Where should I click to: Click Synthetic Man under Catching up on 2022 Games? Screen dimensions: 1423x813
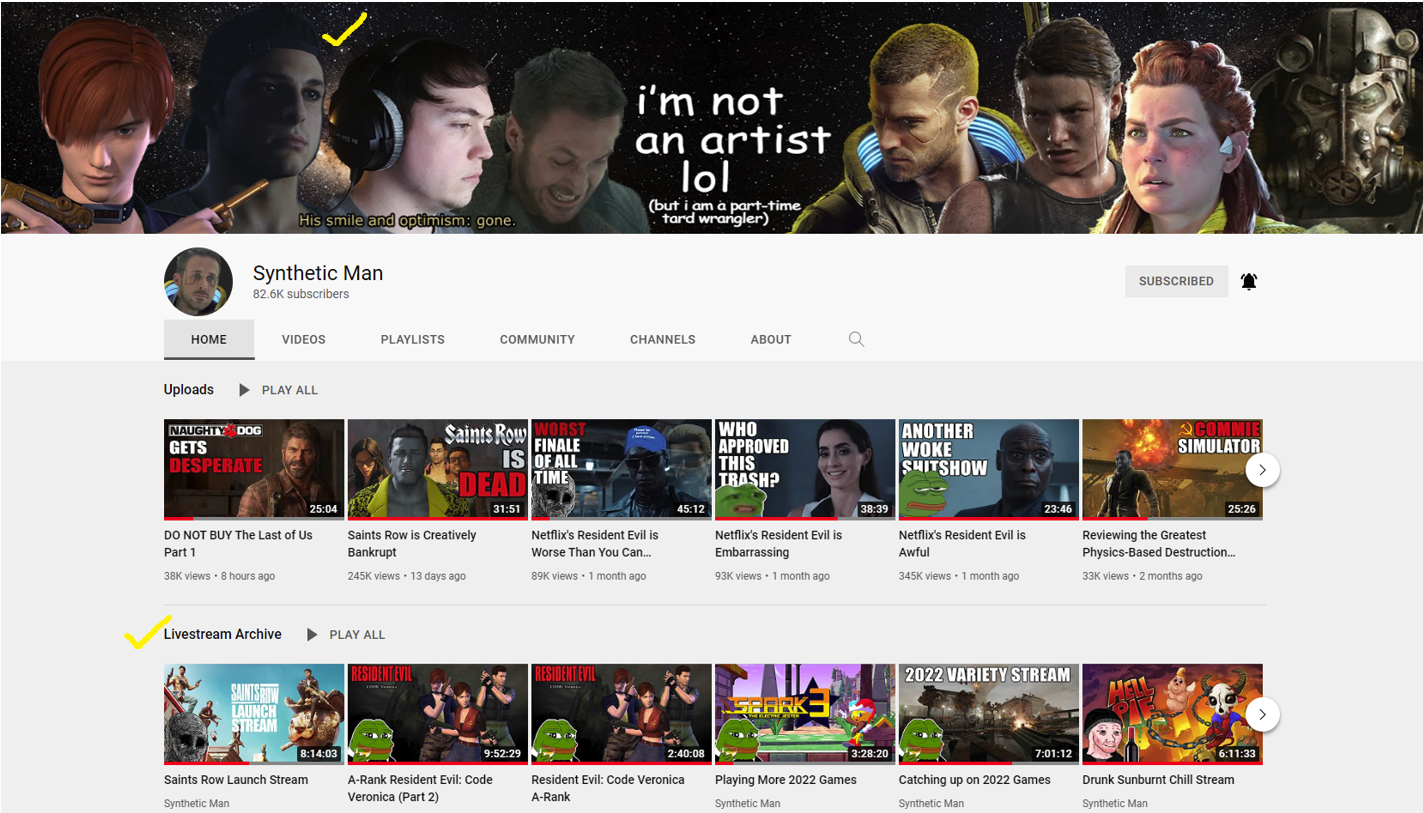tap(932, 803)
